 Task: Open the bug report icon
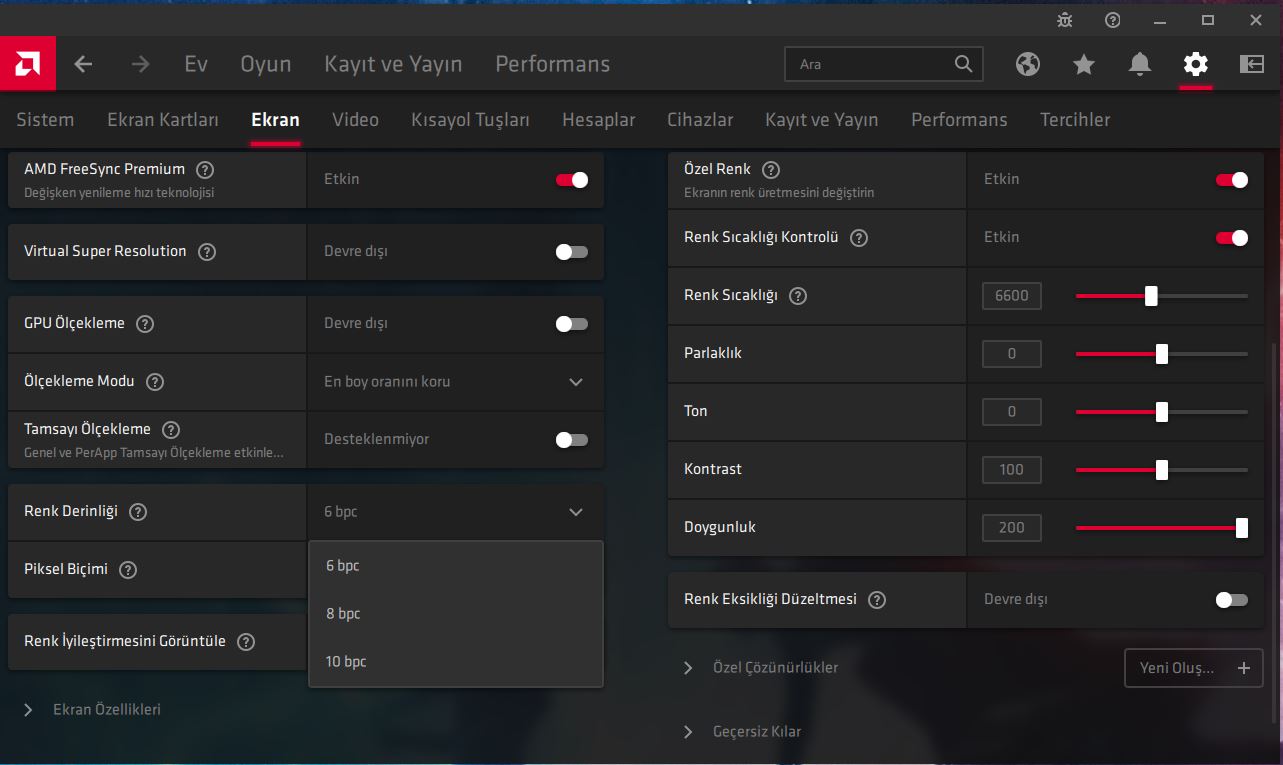(x=1065, y=20)
